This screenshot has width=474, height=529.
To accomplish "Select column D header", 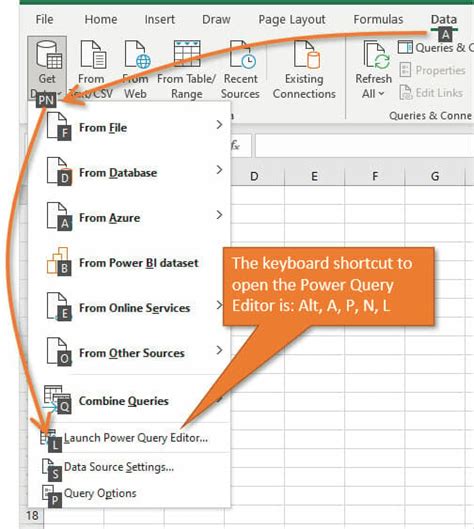I will 254,176.
